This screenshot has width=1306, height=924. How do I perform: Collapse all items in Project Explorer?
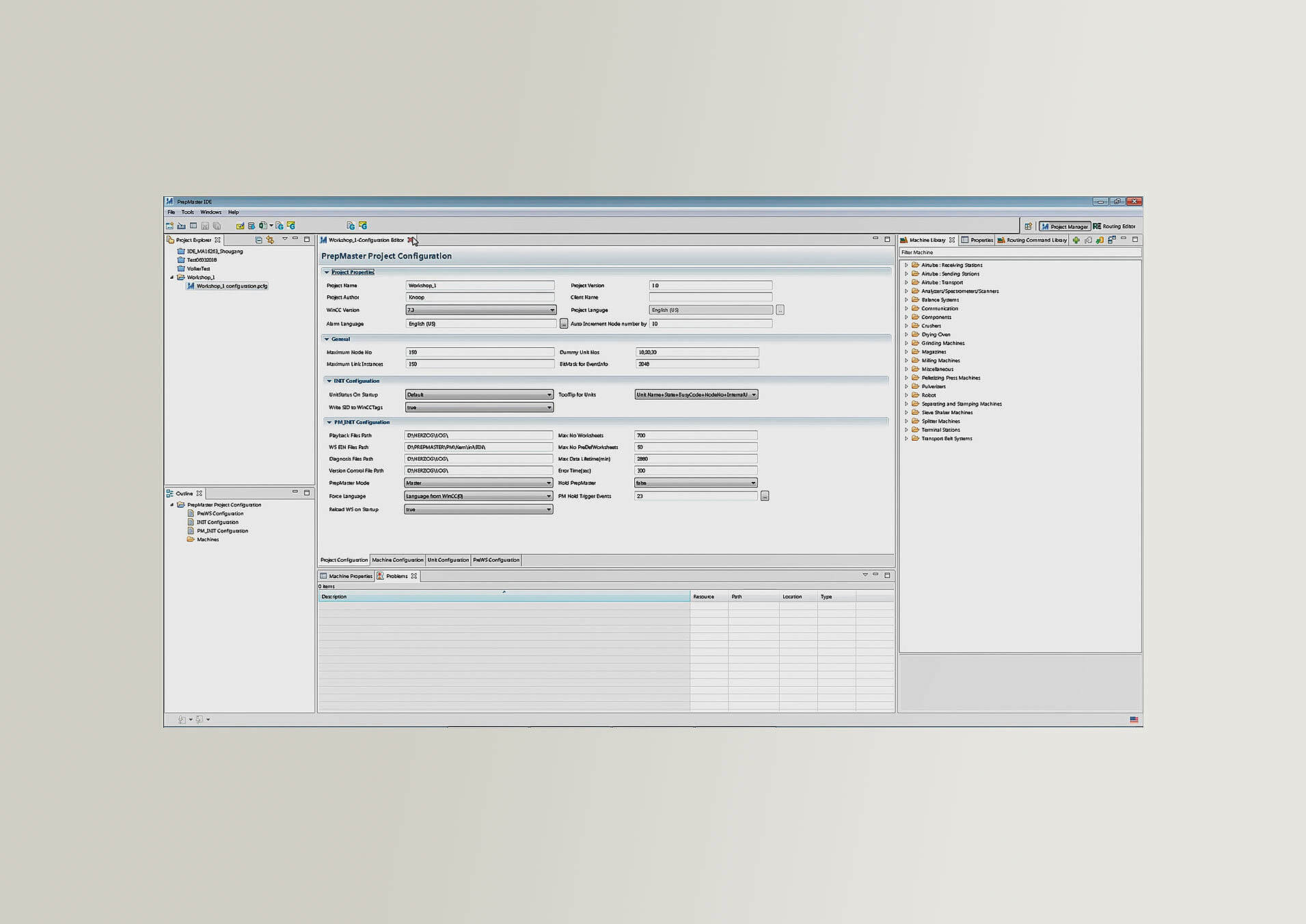click(x=258, y=240)
